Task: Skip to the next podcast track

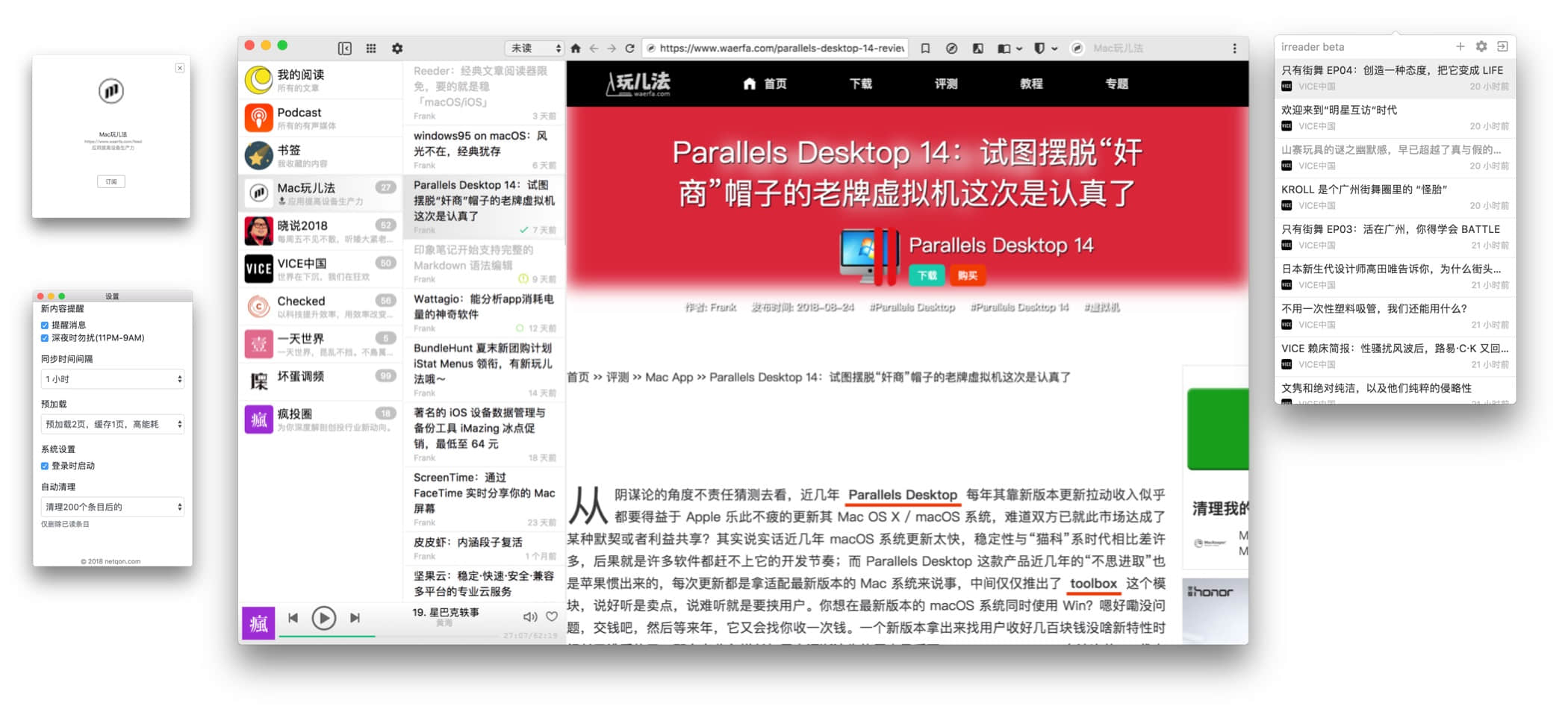Action: [x=355, y=618]
